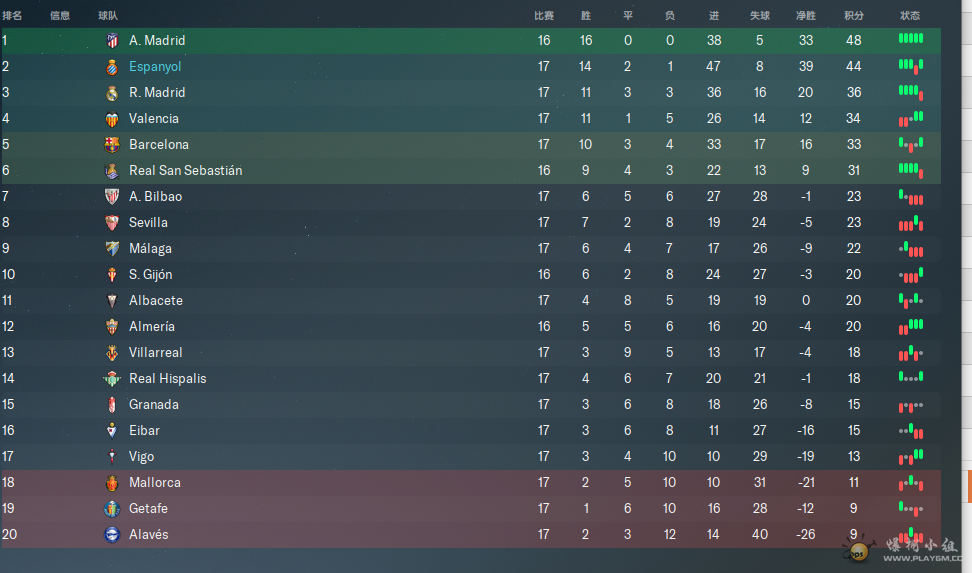Click the A. Madrid club crest
The height and width of the screenshot is (573, 972).
[112, 41]
